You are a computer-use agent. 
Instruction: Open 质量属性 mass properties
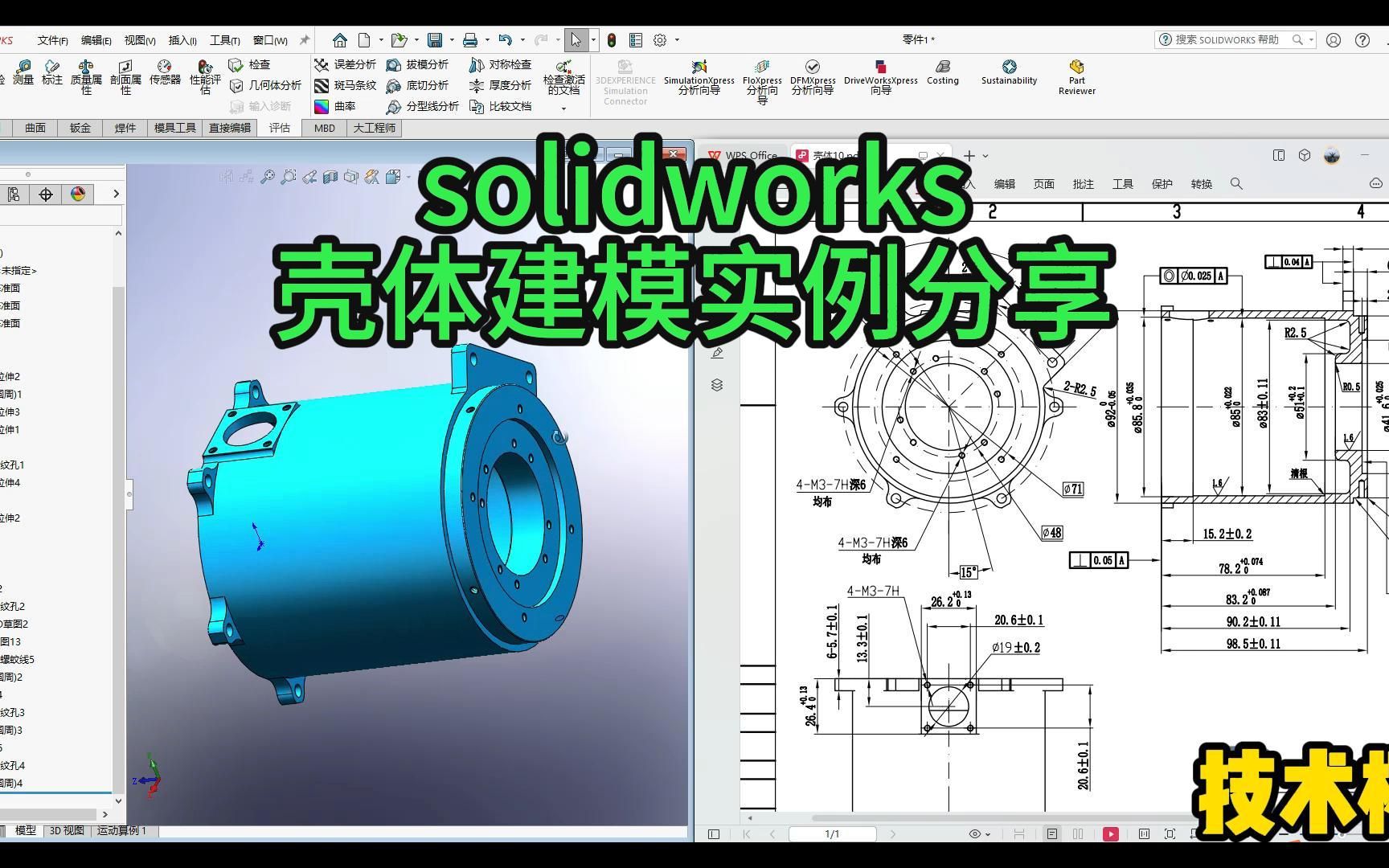click(x=86, y=77)
